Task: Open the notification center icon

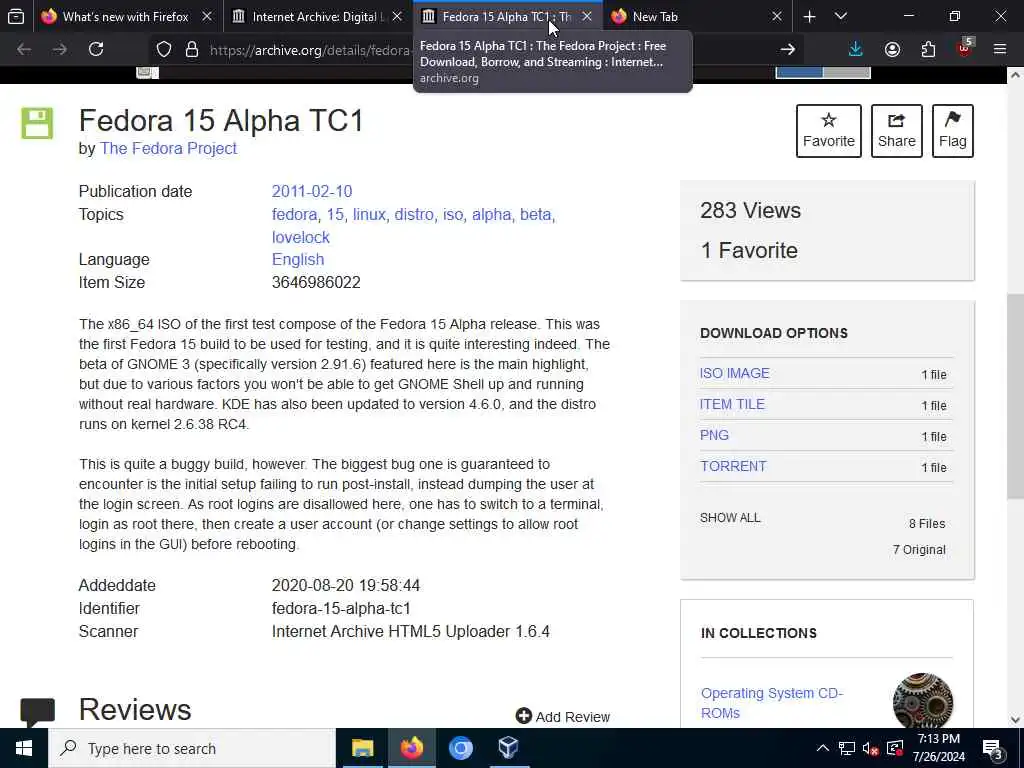Action: (x=993, y=749)
